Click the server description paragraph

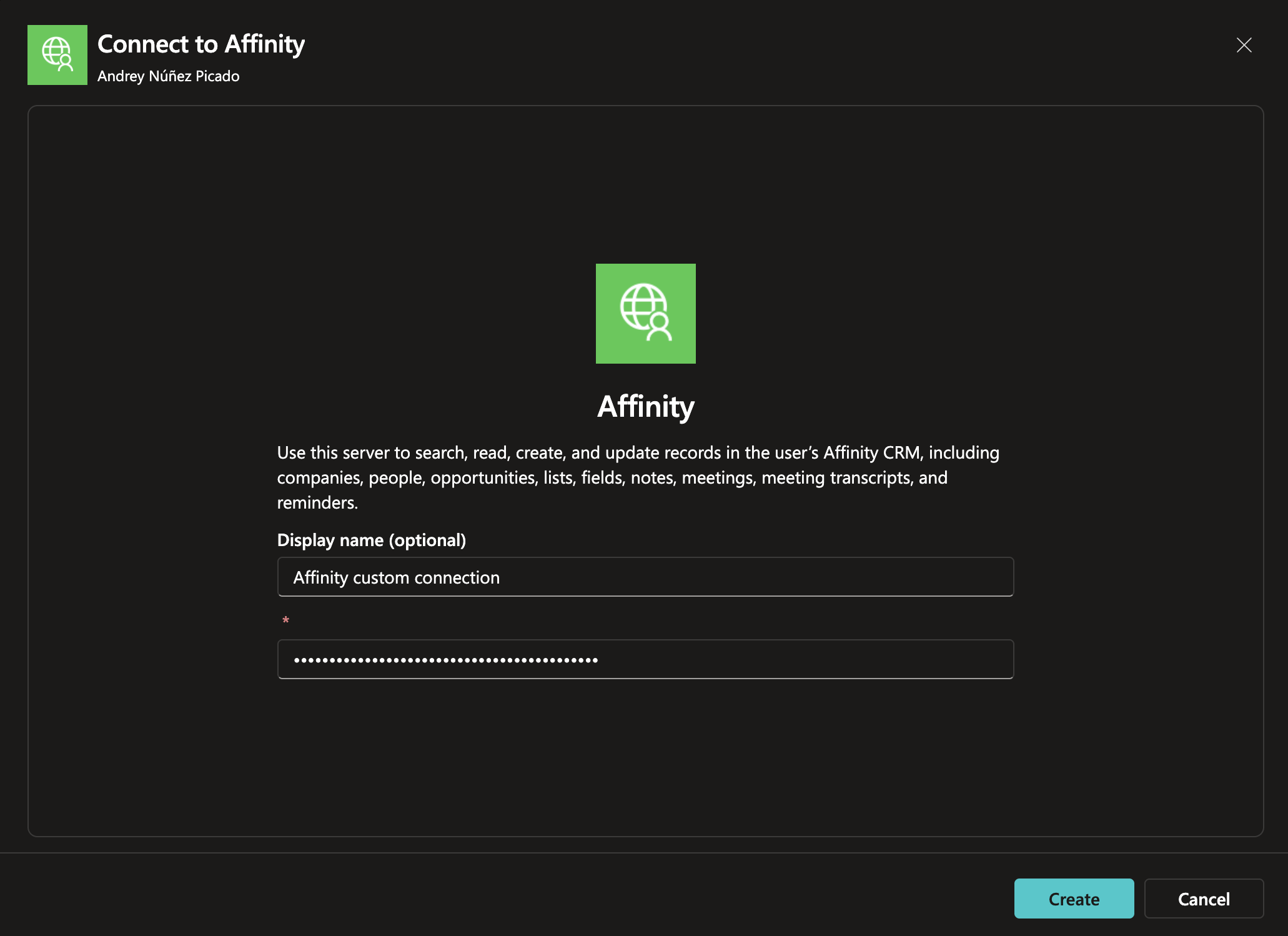pos(638,477)
